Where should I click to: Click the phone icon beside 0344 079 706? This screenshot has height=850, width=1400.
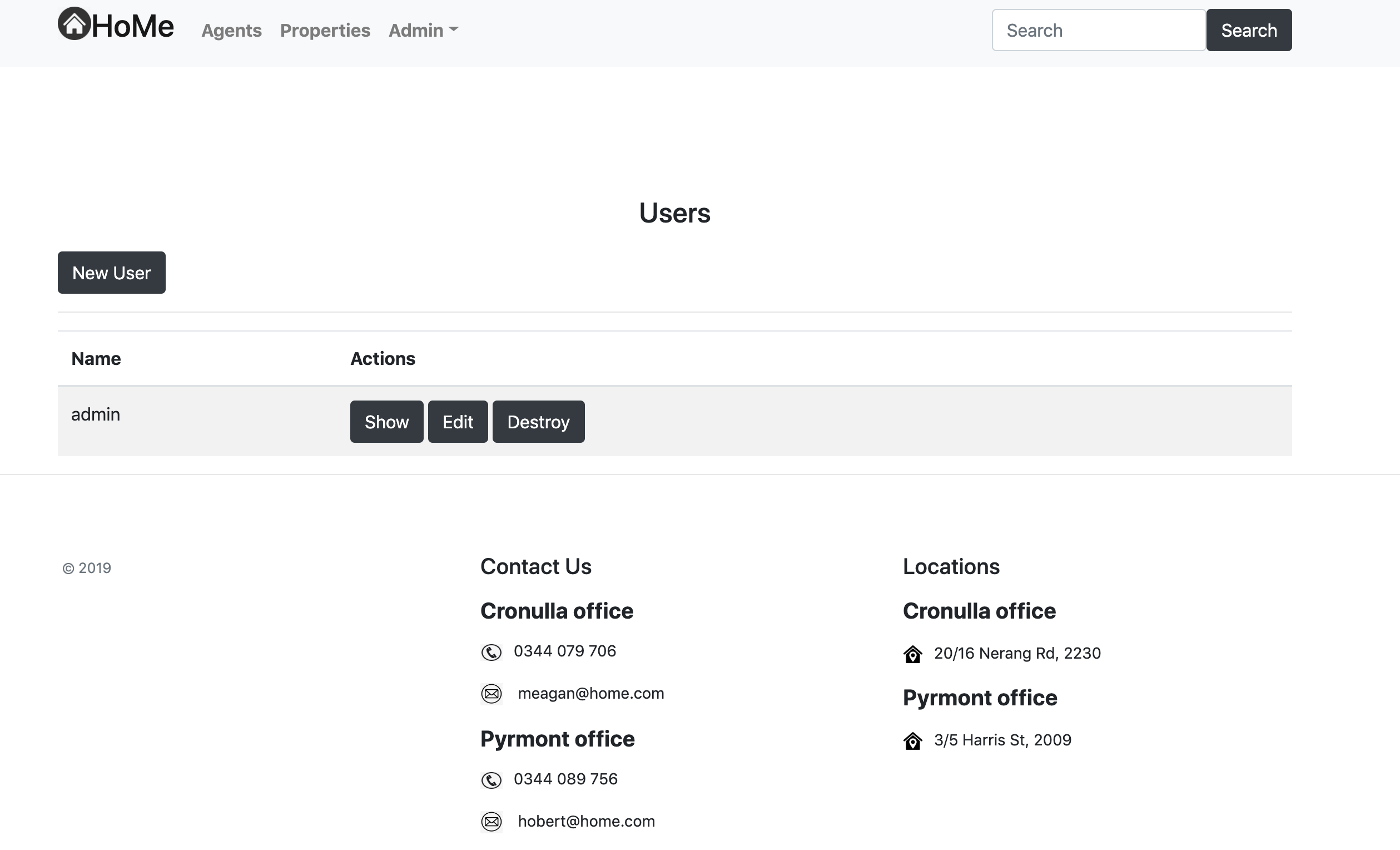pos(491,652)
